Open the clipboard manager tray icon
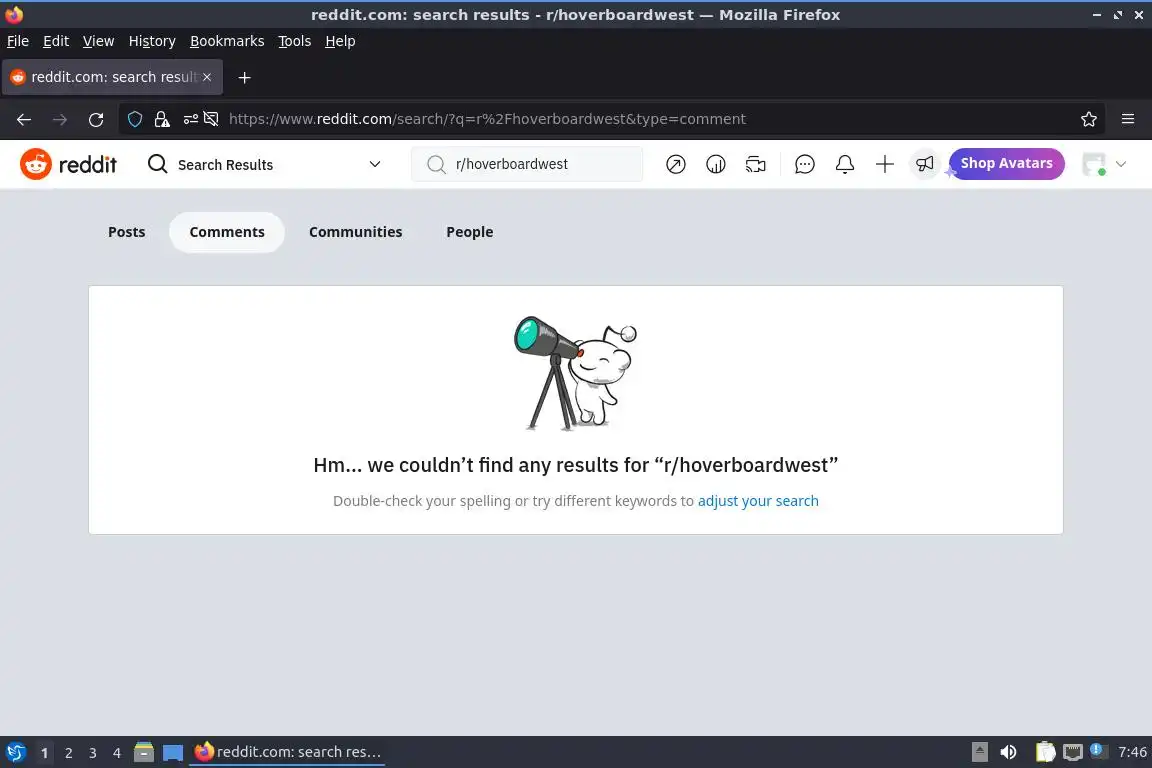Image resolution: width=1152 pixels, height=768 pixels. coord(1045,752)
